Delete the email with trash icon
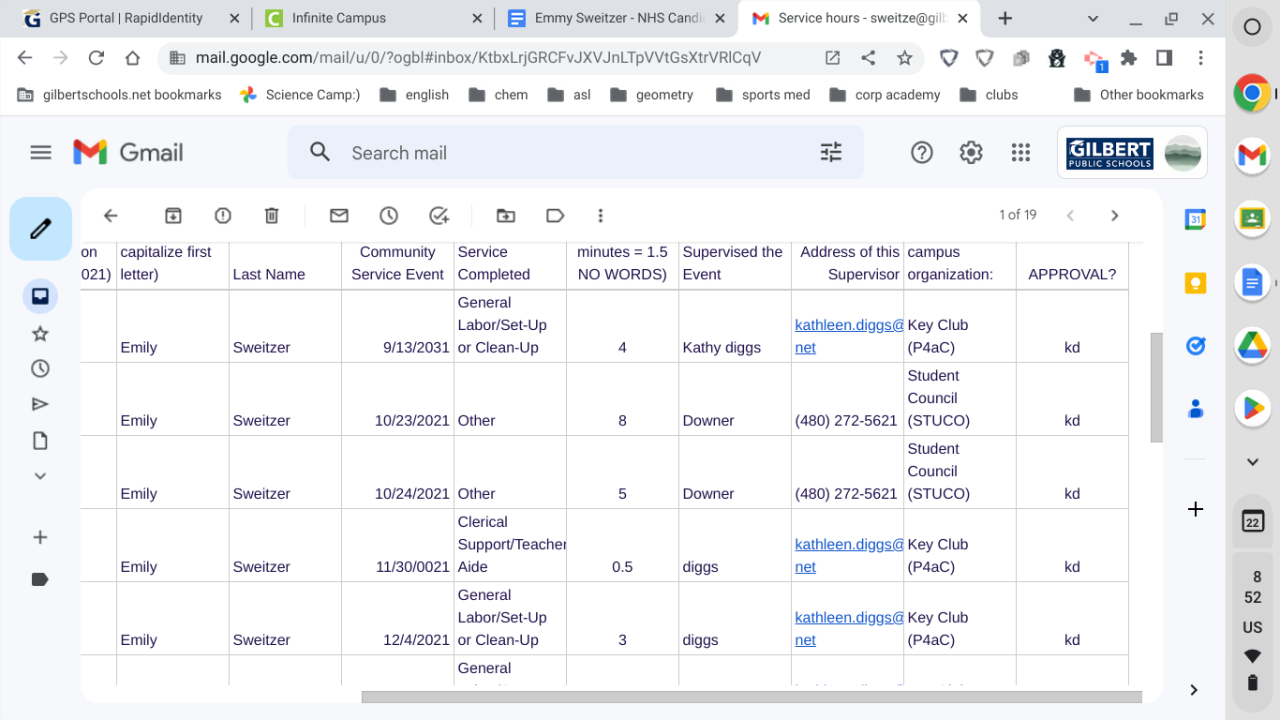 [272, 215]
